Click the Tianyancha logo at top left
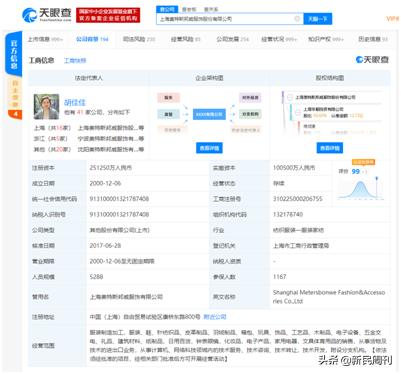The width and height of the screenshot is (401, 374). coord(47,15)
